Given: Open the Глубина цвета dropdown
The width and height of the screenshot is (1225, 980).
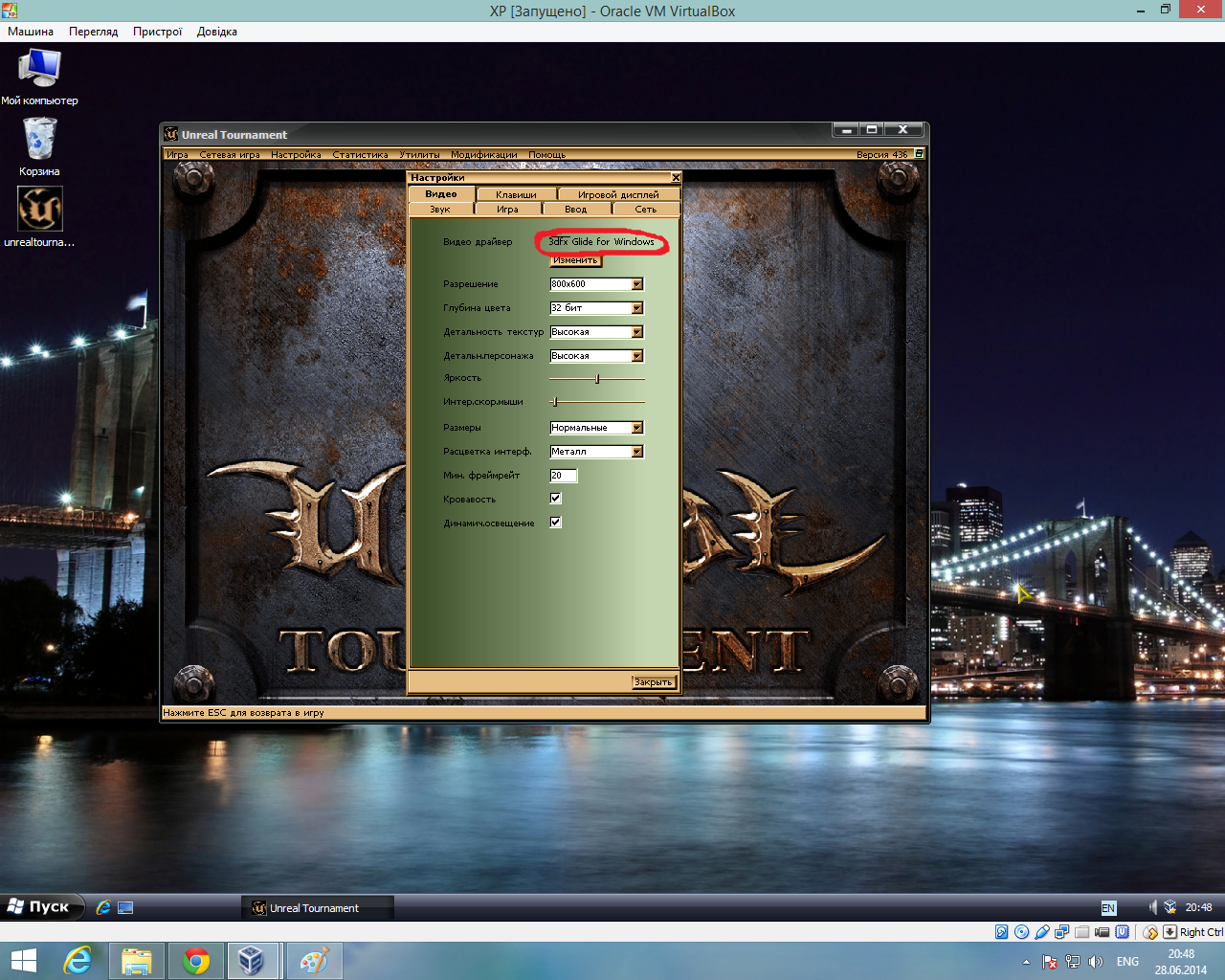Looking at the screenshot, I should (x=596, y=308).
